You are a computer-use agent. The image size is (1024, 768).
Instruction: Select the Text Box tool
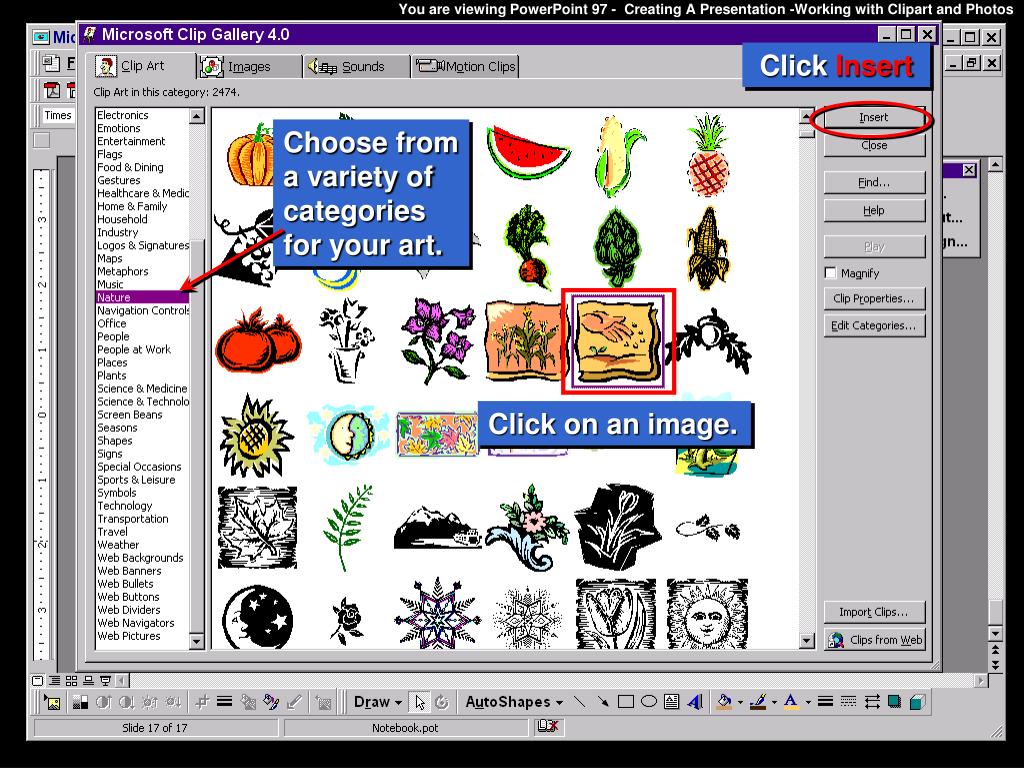click(671, 702)
